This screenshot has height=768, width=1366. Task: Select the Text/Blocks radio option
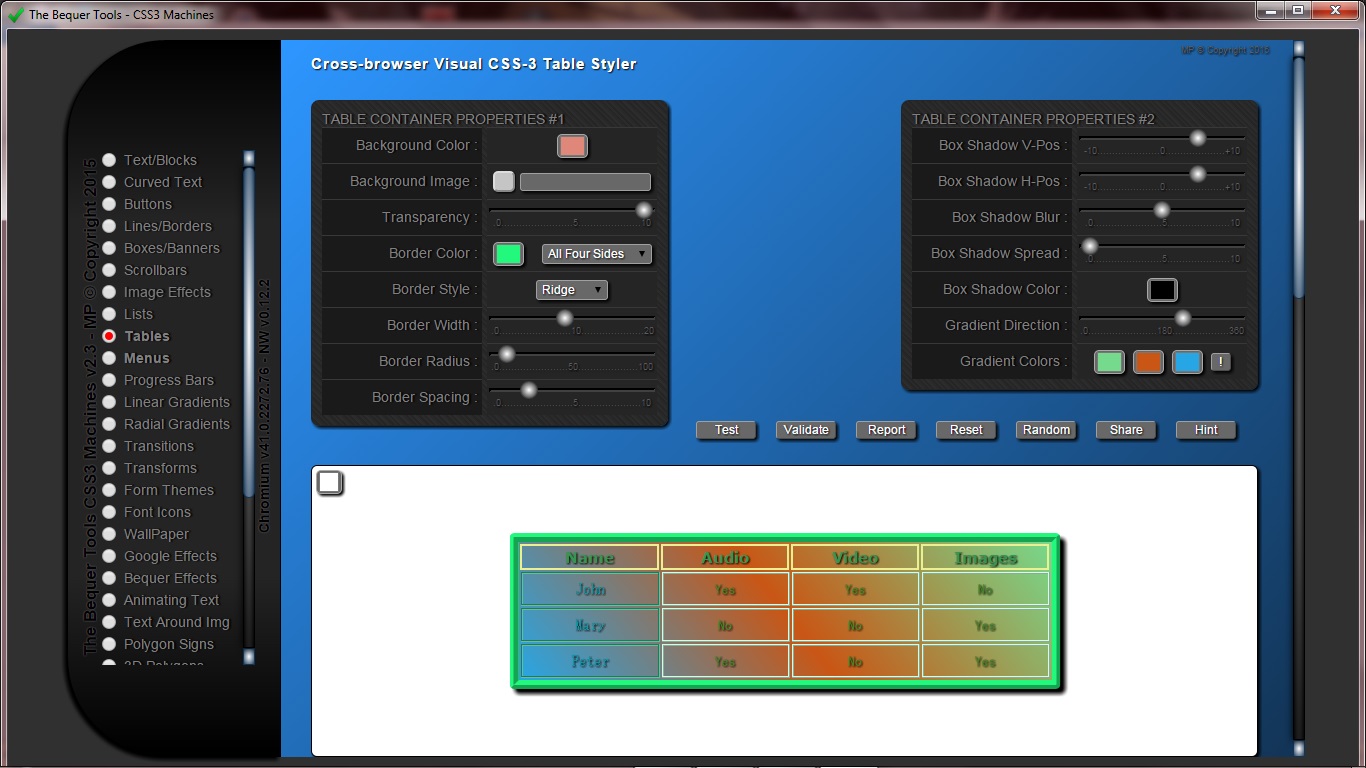109,160
